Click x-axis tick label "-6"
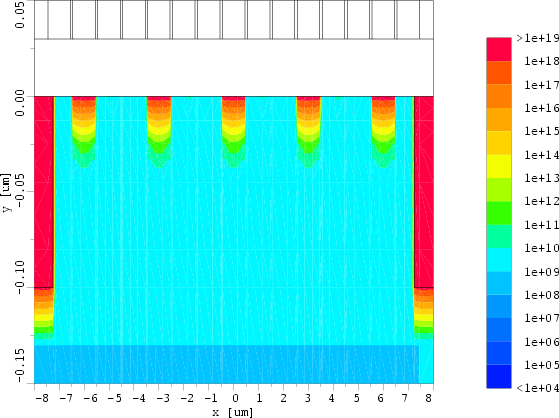The width and height of the screenshot is (559, 418). click(x=91, y=398)
